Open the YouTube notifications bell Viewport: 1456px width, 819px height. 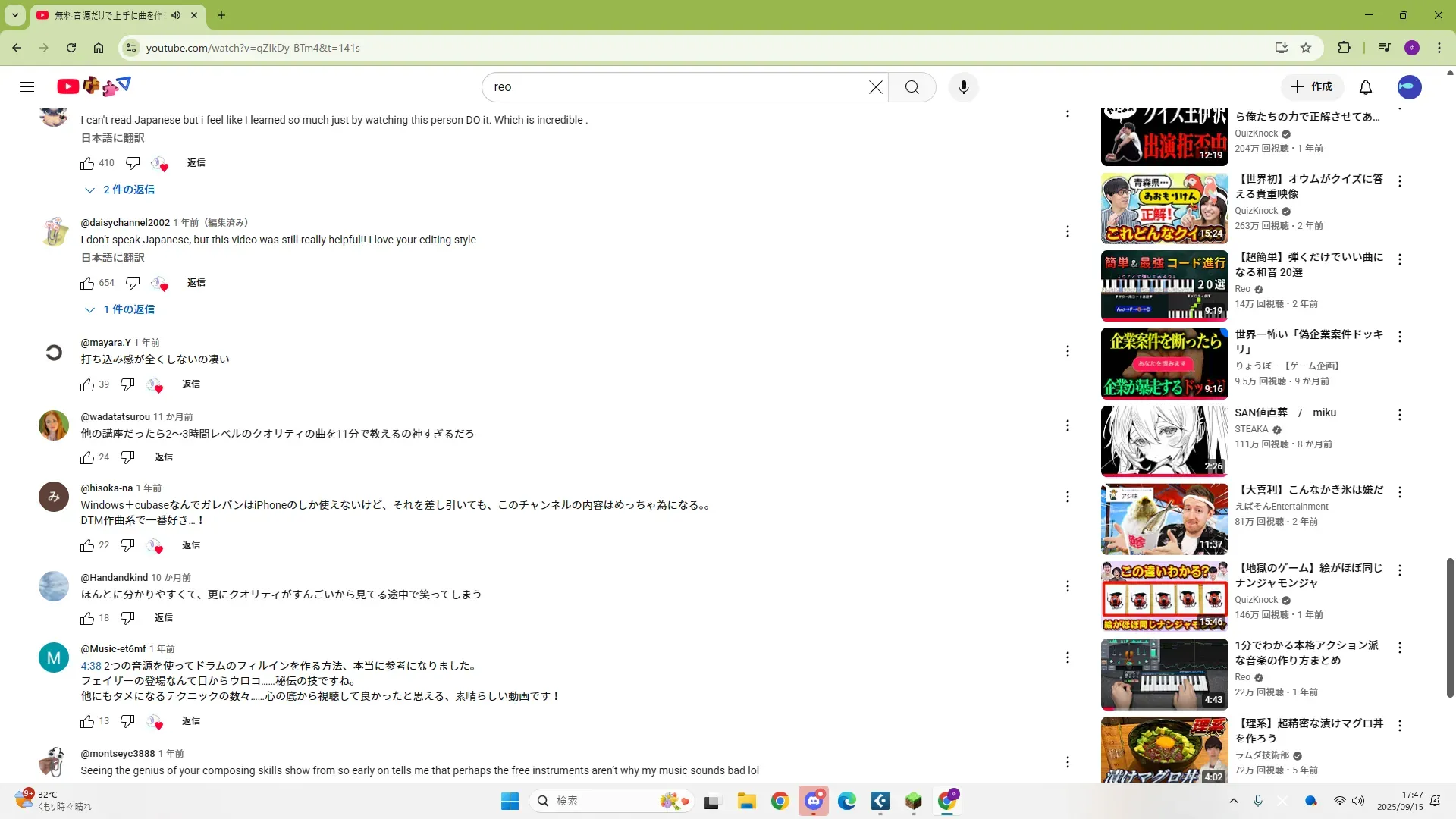tap(1365, 87)
